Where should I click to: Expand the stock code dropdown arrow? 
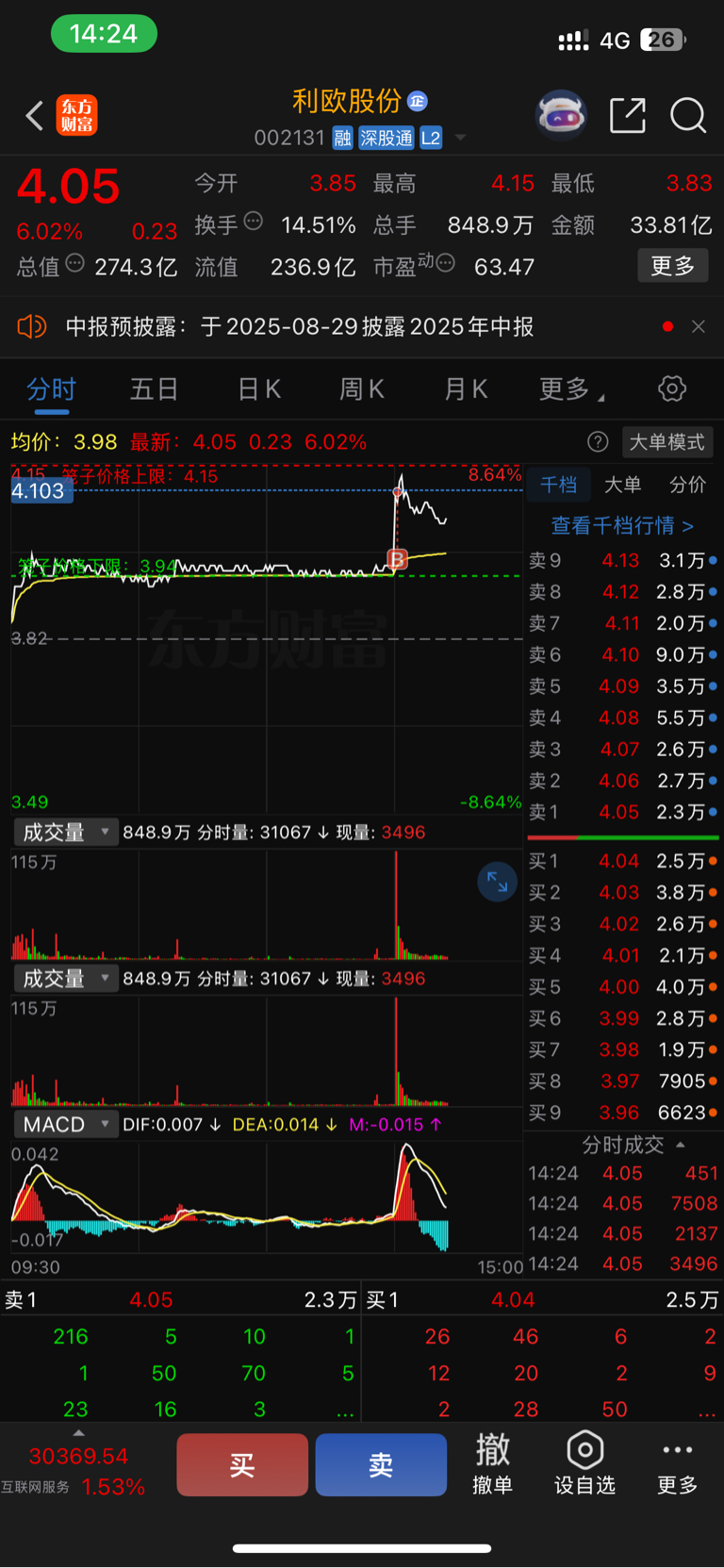460,138
